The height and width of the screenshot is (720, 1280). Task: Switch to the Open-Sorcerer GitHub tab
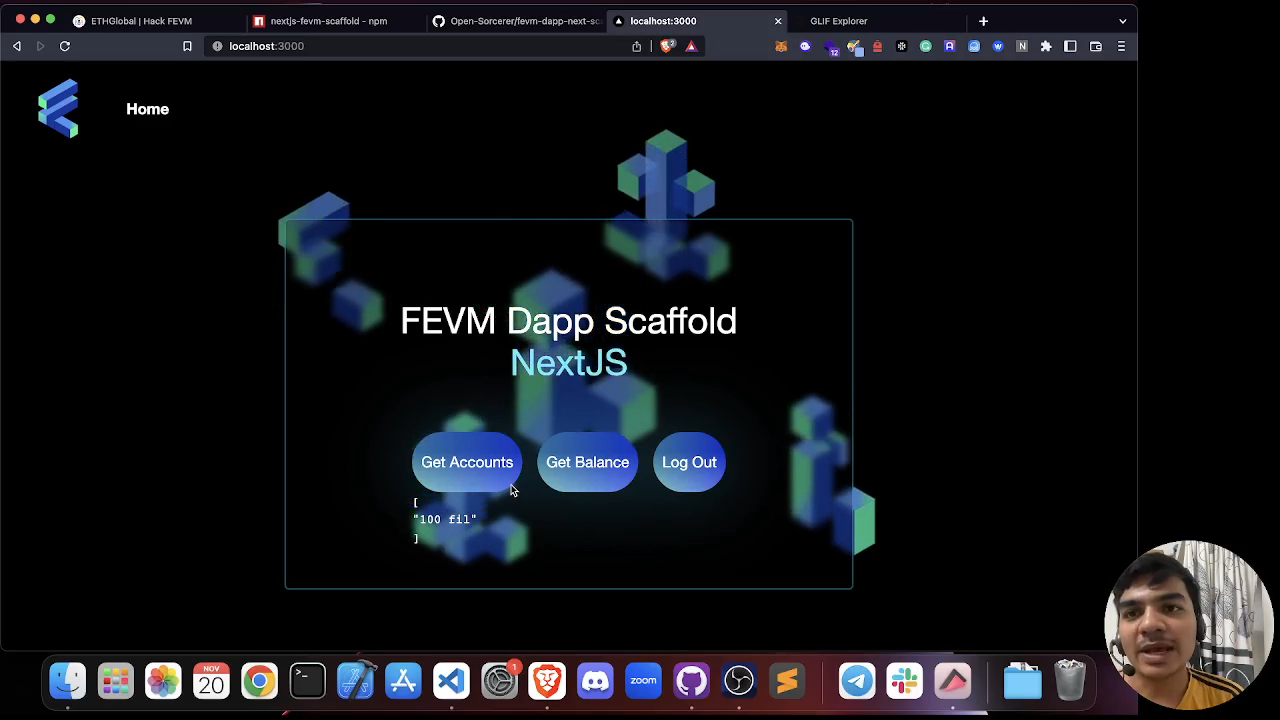pyautogui.click(x=516, y=21)
